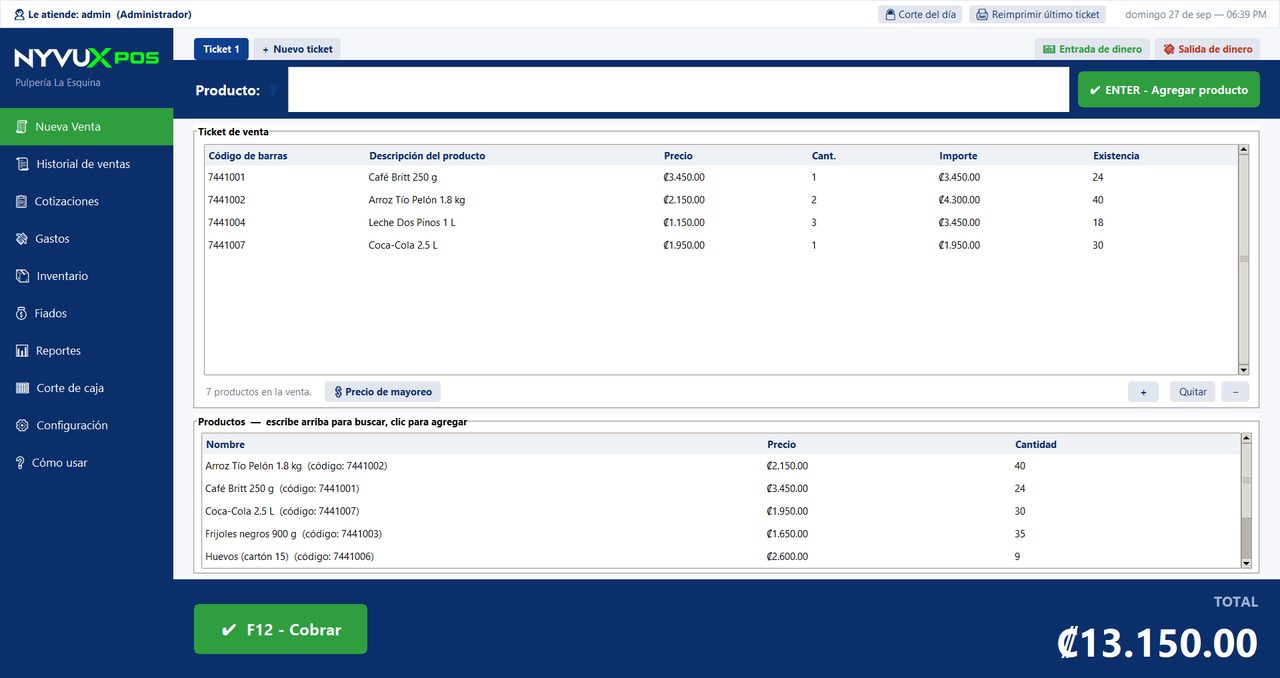Click the Corte del día button
This screenshot has width=1280, height=678.
[919, 14]
